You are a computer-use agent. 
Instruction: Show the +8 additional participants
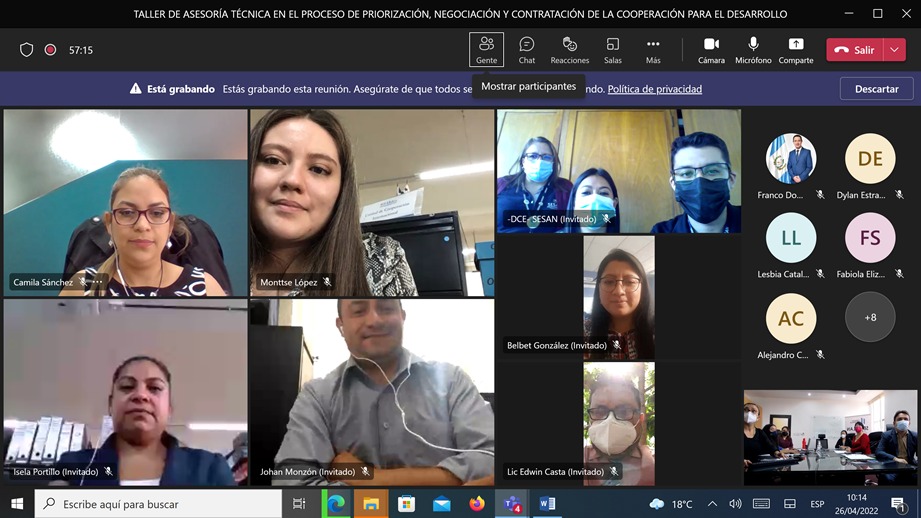pyautogui.click(x=870, y=317)
